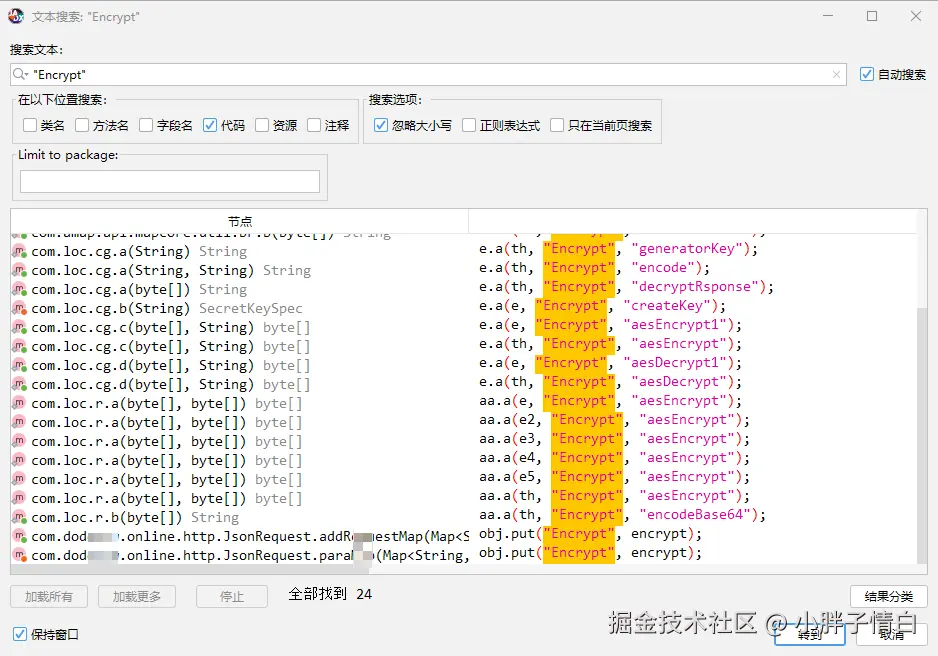Viewport: 938px width, 656px height.
Task: Enable the 资源 resources checkbox
Action: [261, 125]
